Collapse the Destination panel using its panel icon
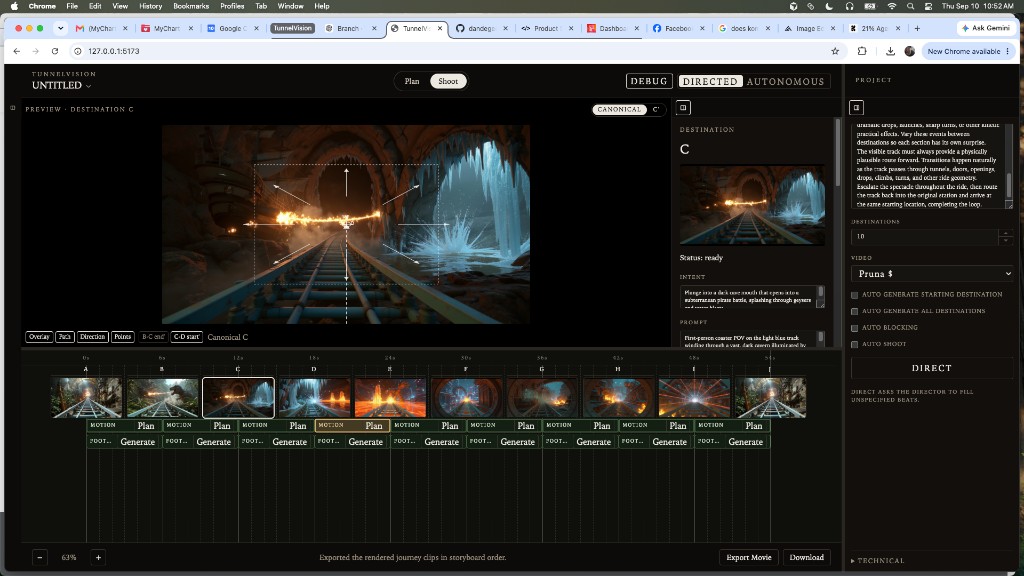This screenshot has height=576, width=1024. pyautogui.click(x=683, y=108)
